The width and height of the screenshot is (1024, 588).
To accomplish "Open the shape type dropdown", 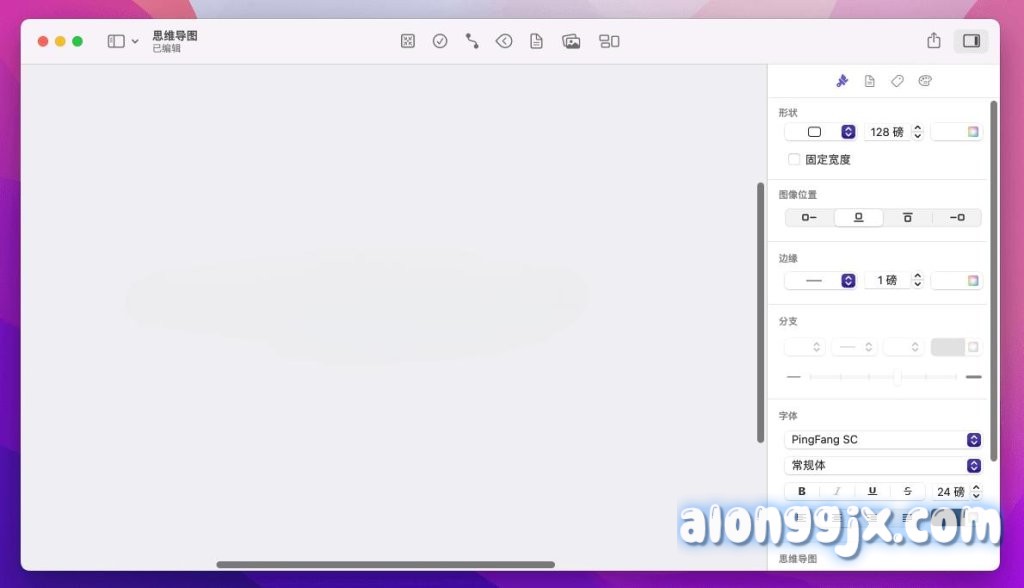I will tap(821, 132).
